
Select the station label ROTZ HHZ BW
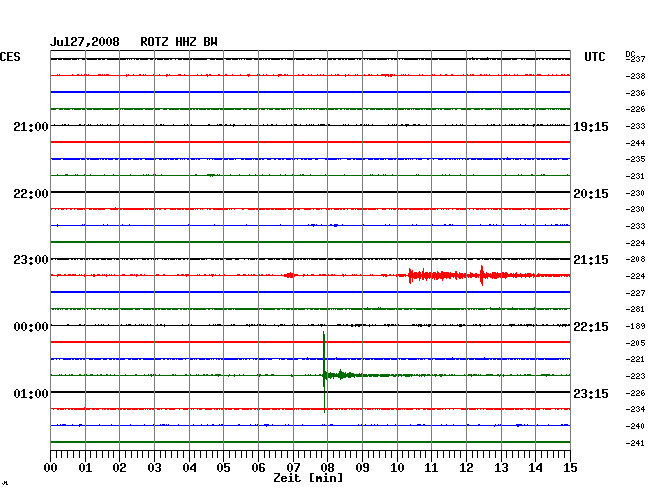pos(179,42)
